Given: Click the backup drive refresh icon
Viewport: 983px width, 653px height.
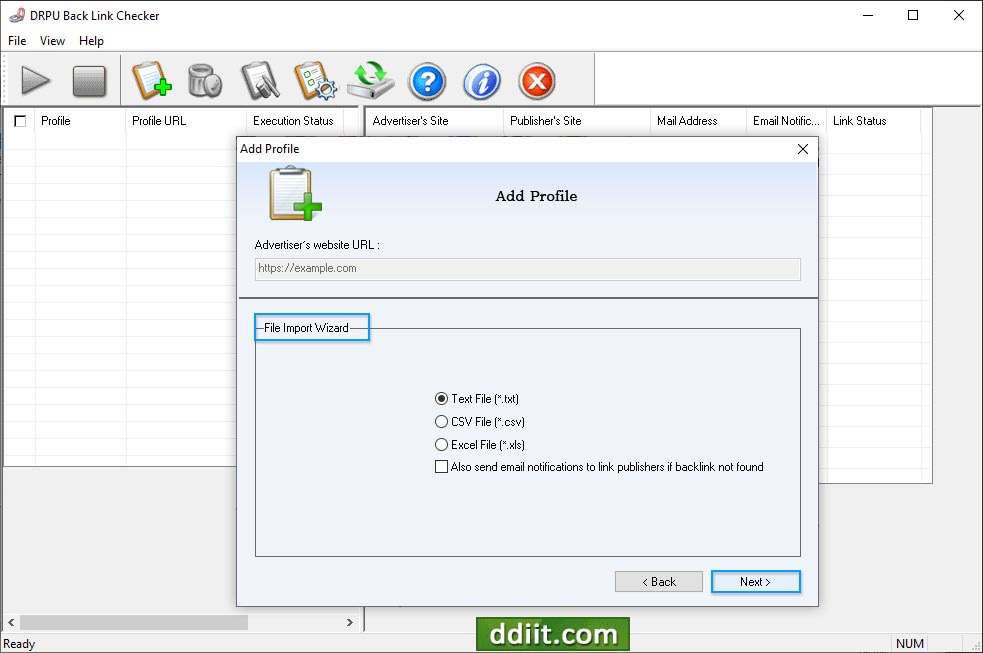Looking at the screenshot, I should click(x=371, y=81).
